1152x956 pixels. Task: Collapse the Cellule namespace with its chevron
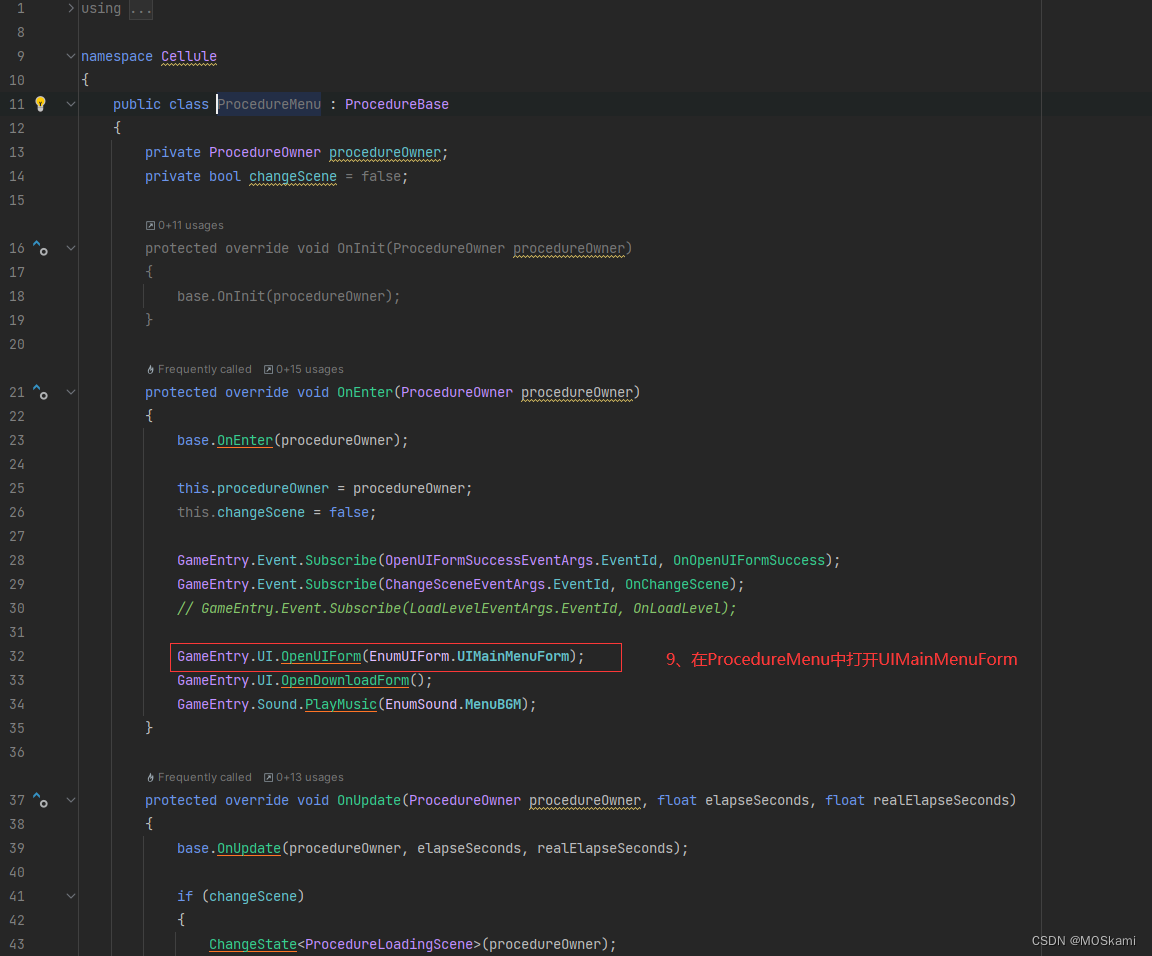[69, 56]
